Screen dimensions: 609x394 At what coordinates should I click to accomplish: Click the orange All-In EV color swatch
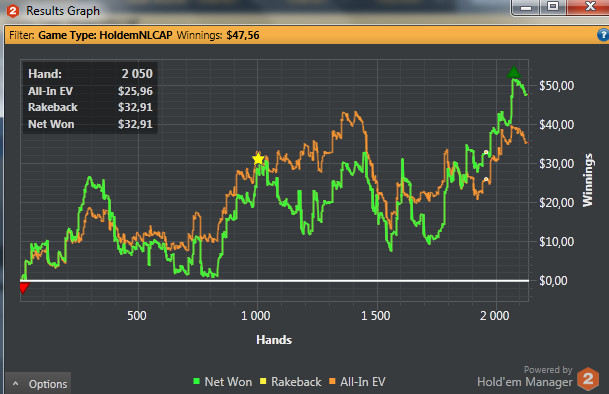coord(332,381)
